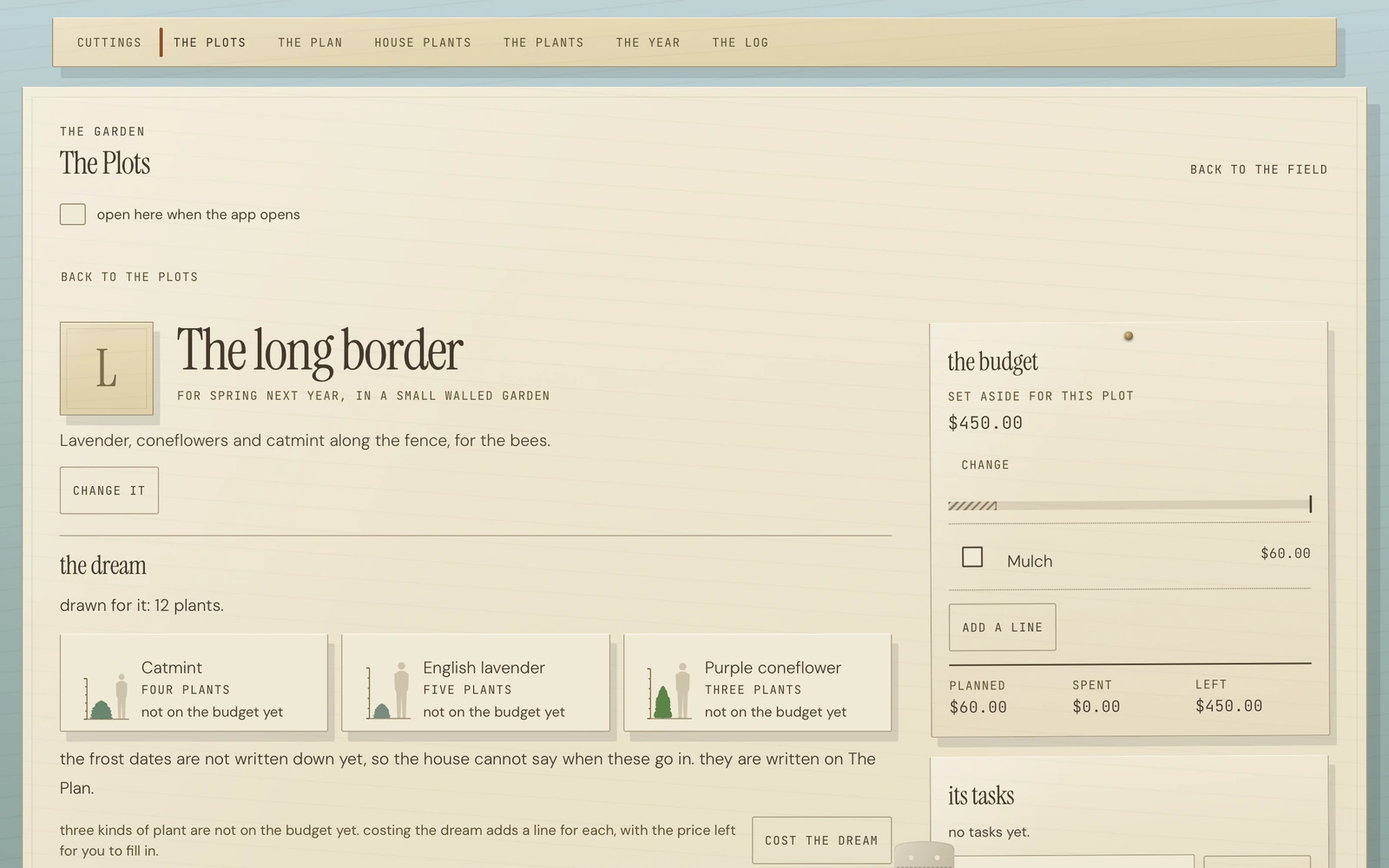Select The Year in the navigation
Image resolution: width=1389 pixels, height=868 pixels.
(x=648, y=43)
